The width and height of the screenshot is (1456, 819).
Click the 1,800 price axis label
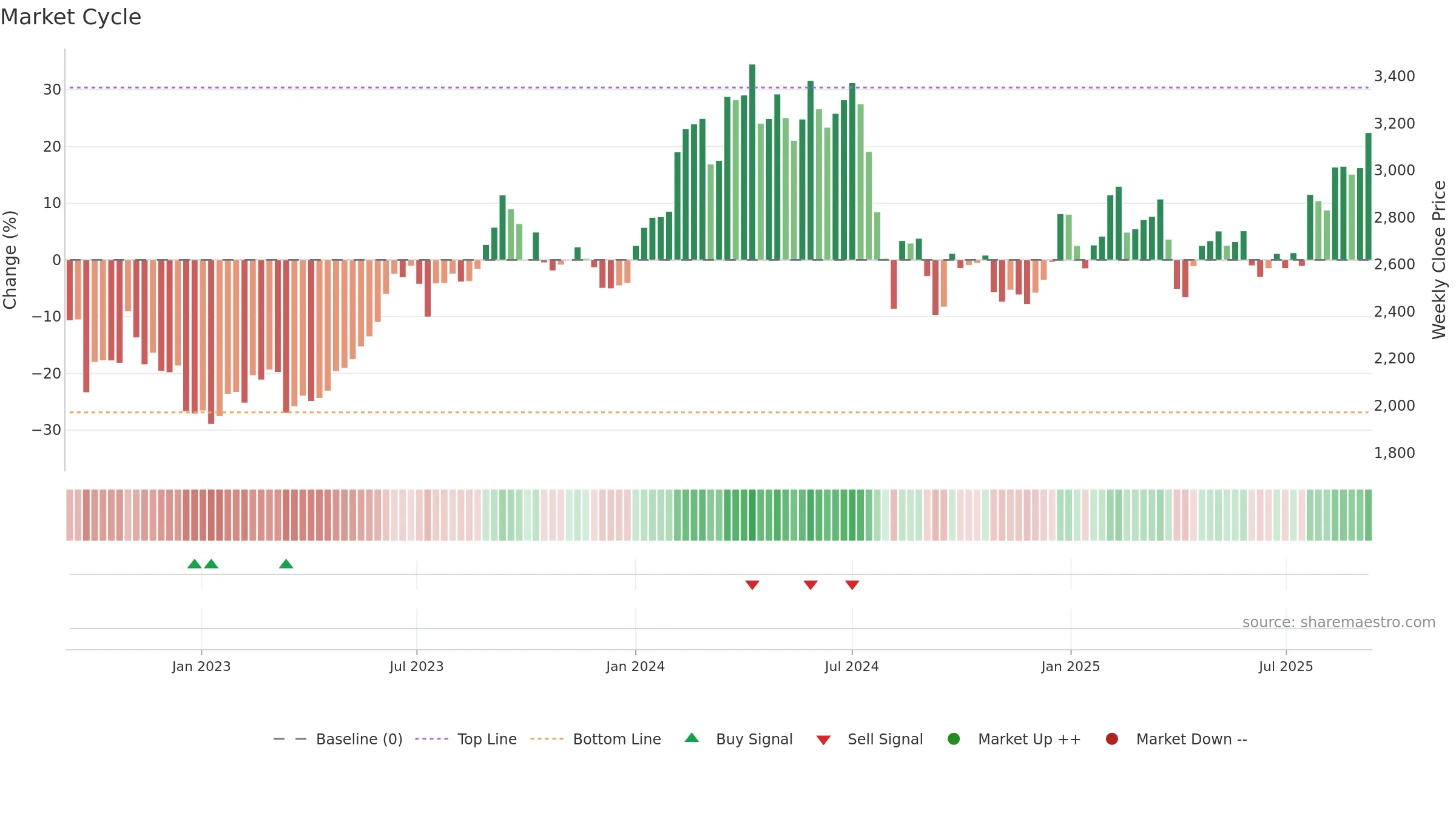point(1394,453)
